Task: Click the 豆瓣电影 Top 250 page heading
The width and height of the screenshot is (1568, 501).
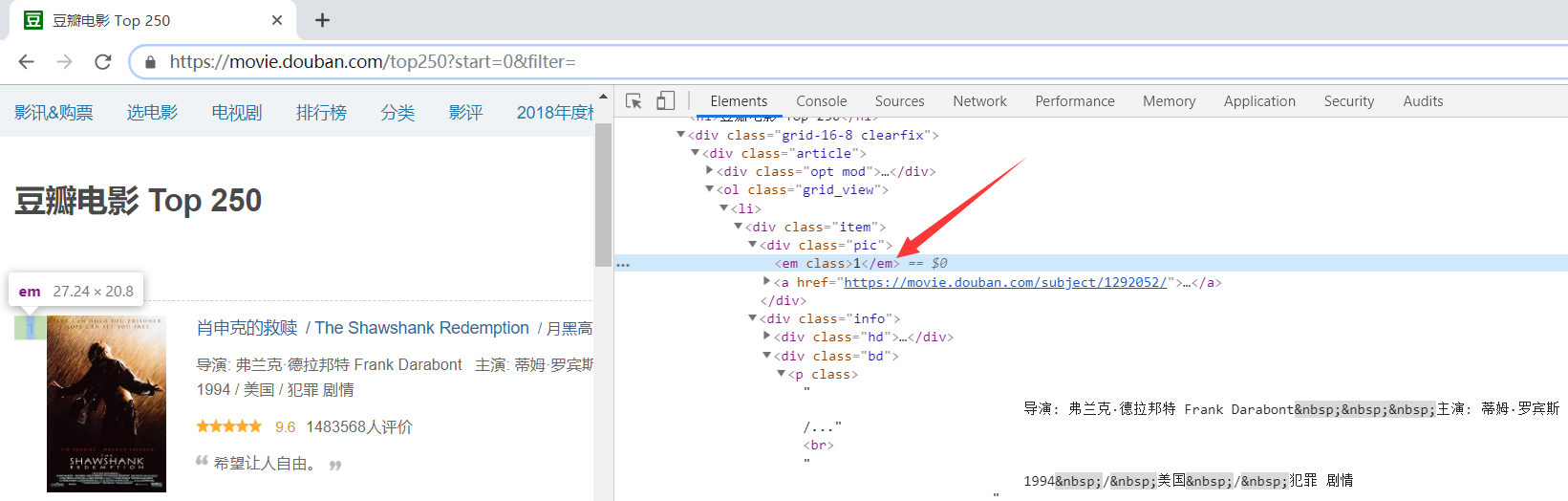Action: coord(138,201)
